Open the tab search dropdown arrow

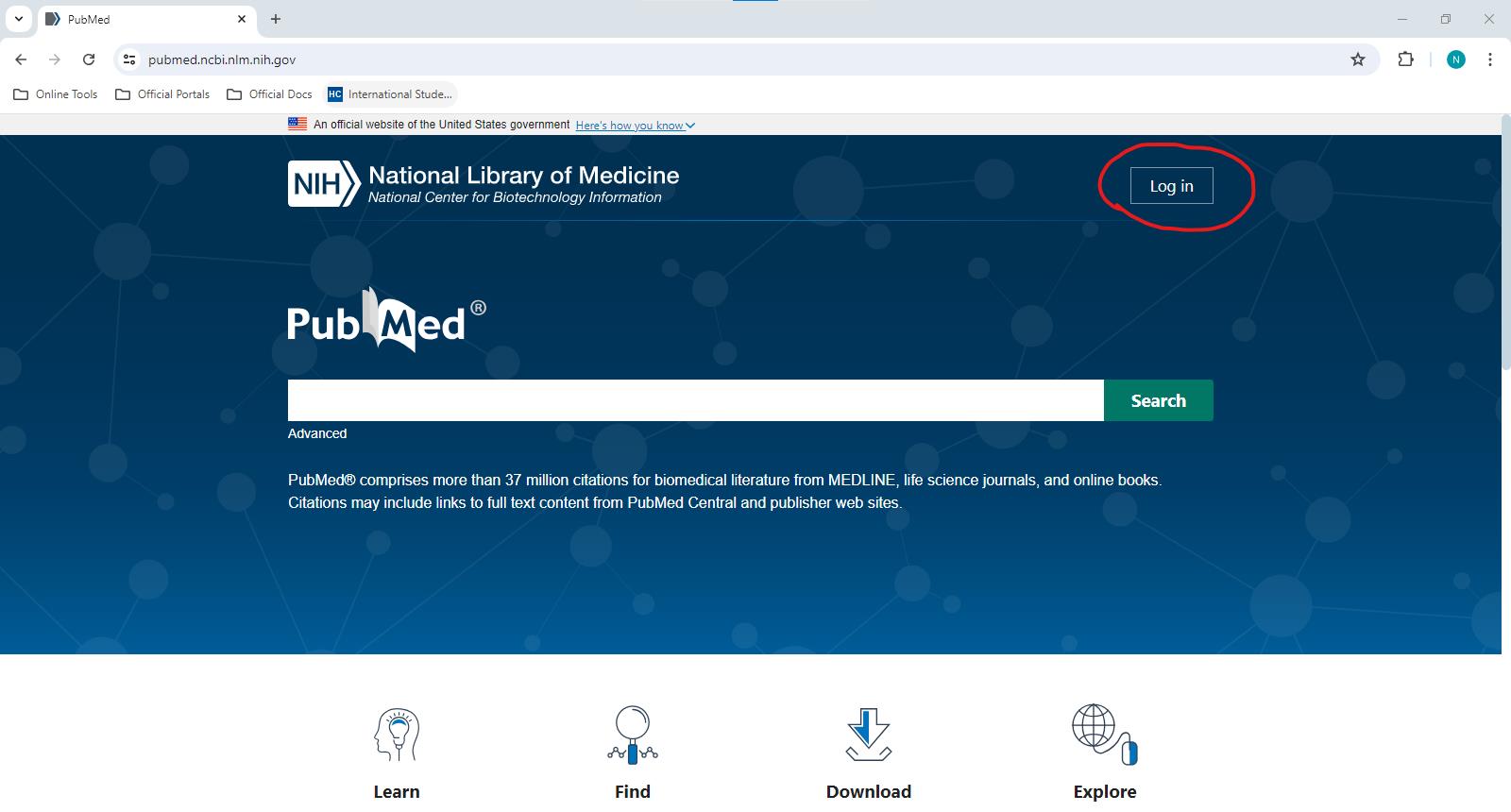[x=18, y=19]
